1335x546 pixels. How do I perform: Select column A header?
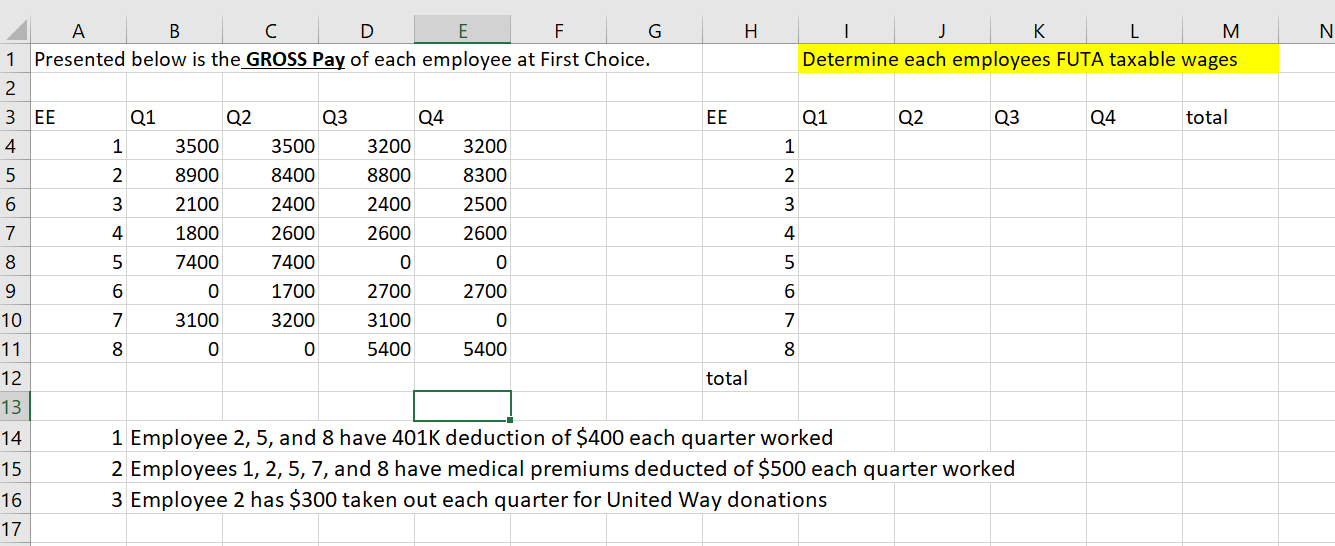pos(79,30)
